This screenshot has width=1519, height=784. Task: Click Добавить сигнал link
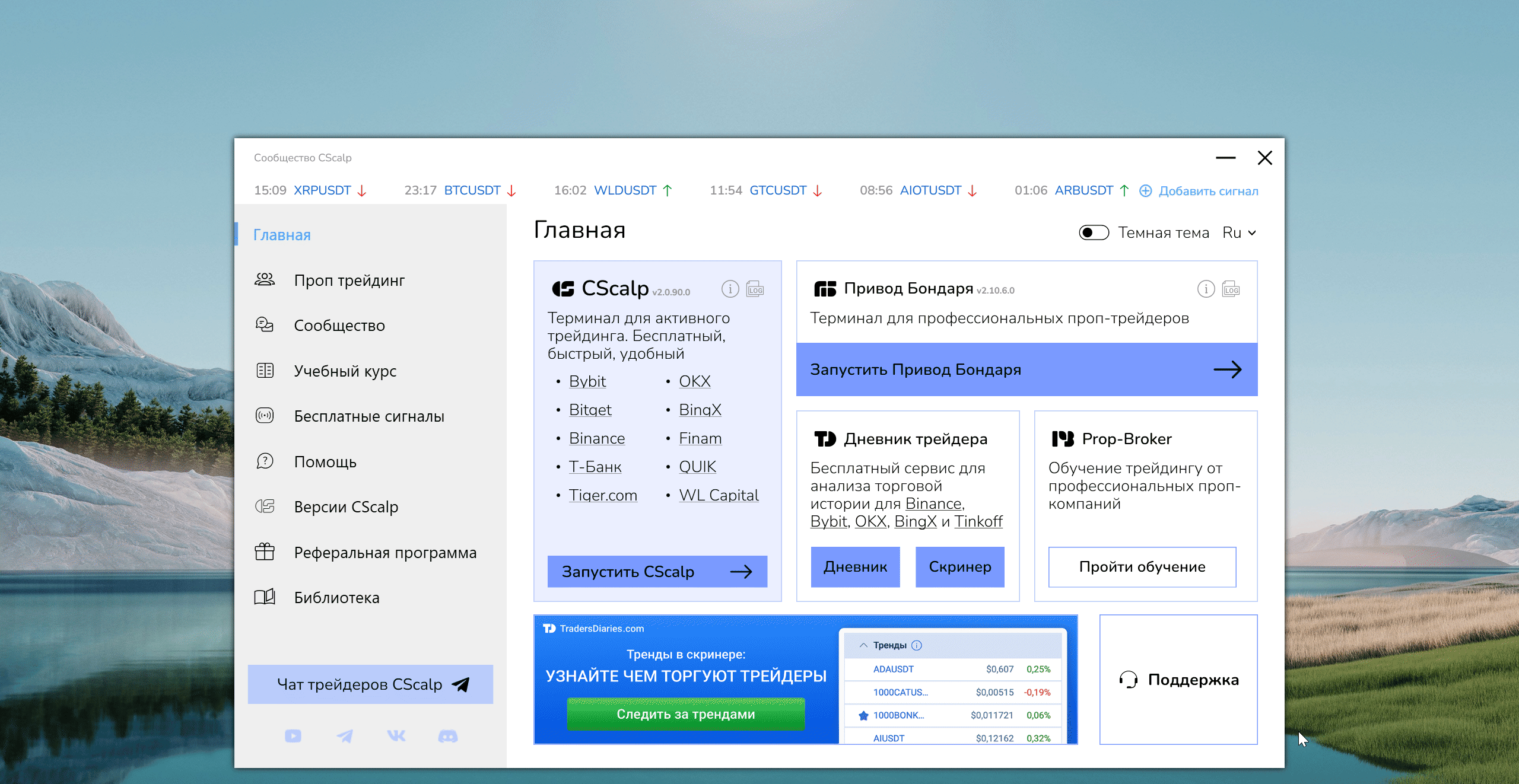click(x=1208, y=191)
